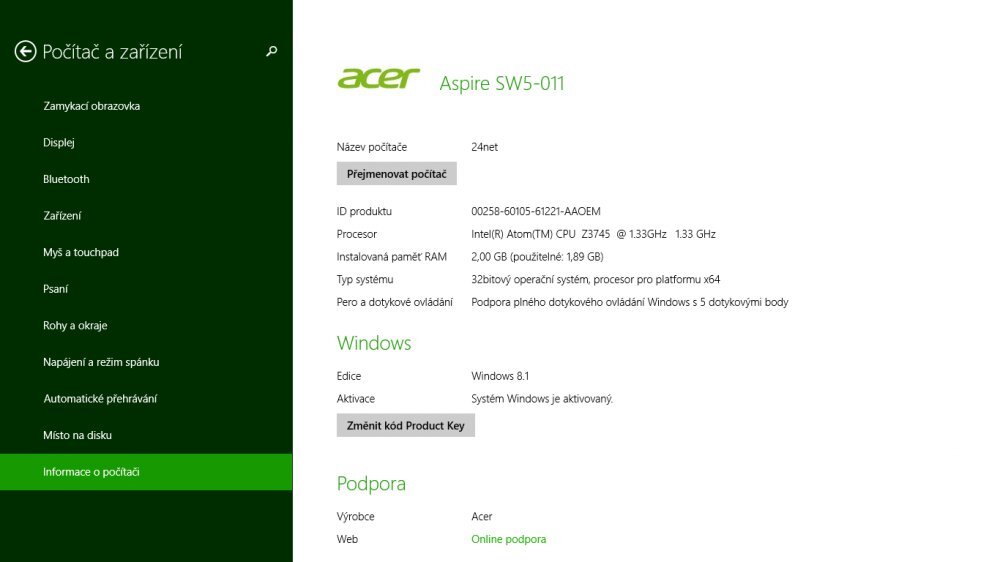Click the dotykového ovládání support text
1000x562 pixels.
tap(629, 302)
